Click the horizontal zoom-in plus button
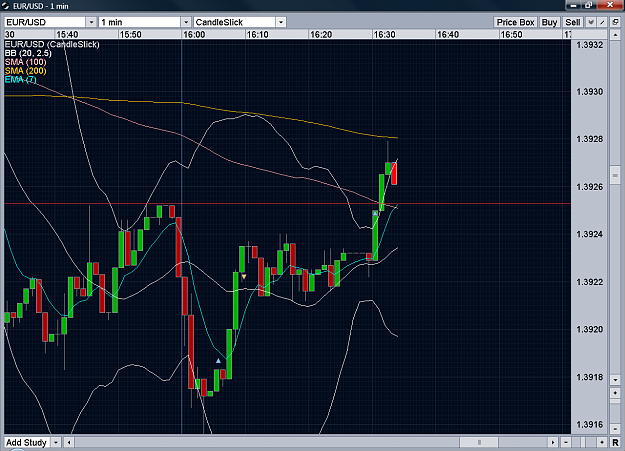 pyautogui.click(x=602, y=442)
